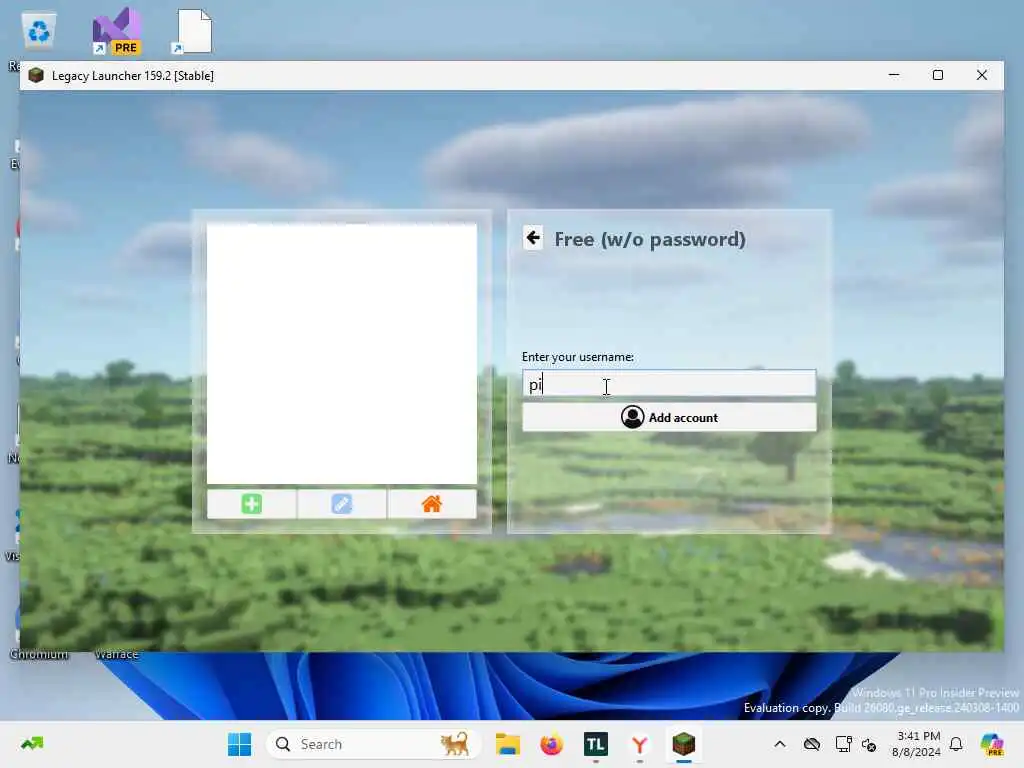Image resolution: width=1024 pixels, height=768 pixels.
Task: Go back with the left arrow icon
Action: (533, 238)
